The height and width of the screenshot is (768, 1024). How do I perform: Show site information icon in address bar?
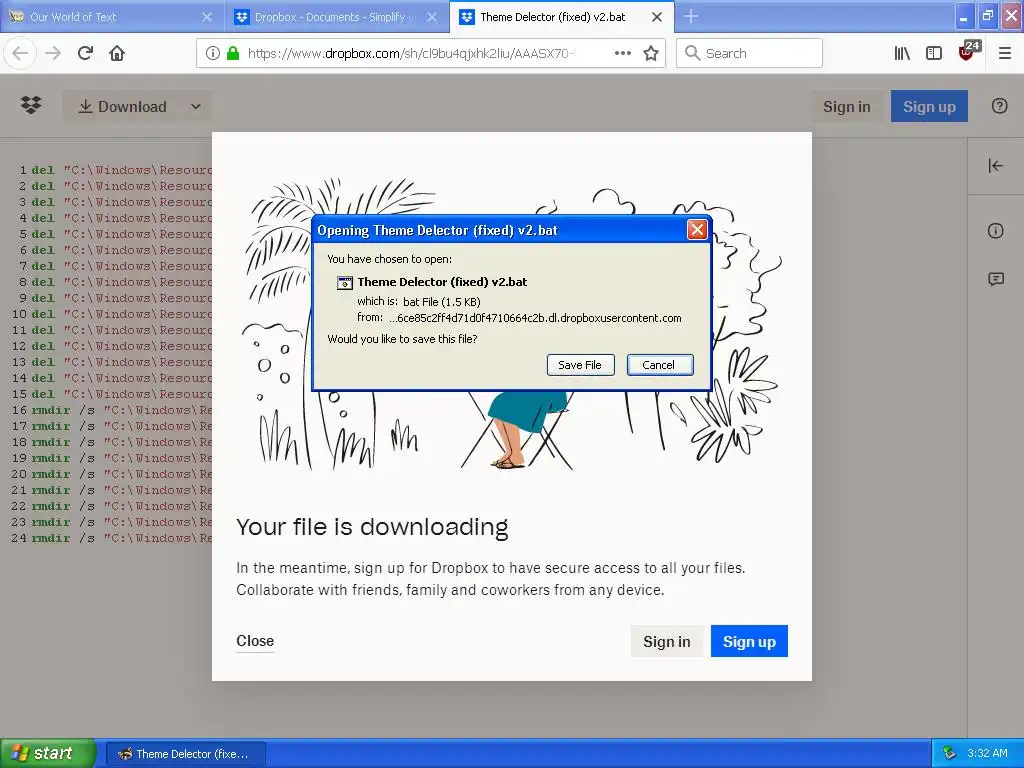tap(212, 54)
